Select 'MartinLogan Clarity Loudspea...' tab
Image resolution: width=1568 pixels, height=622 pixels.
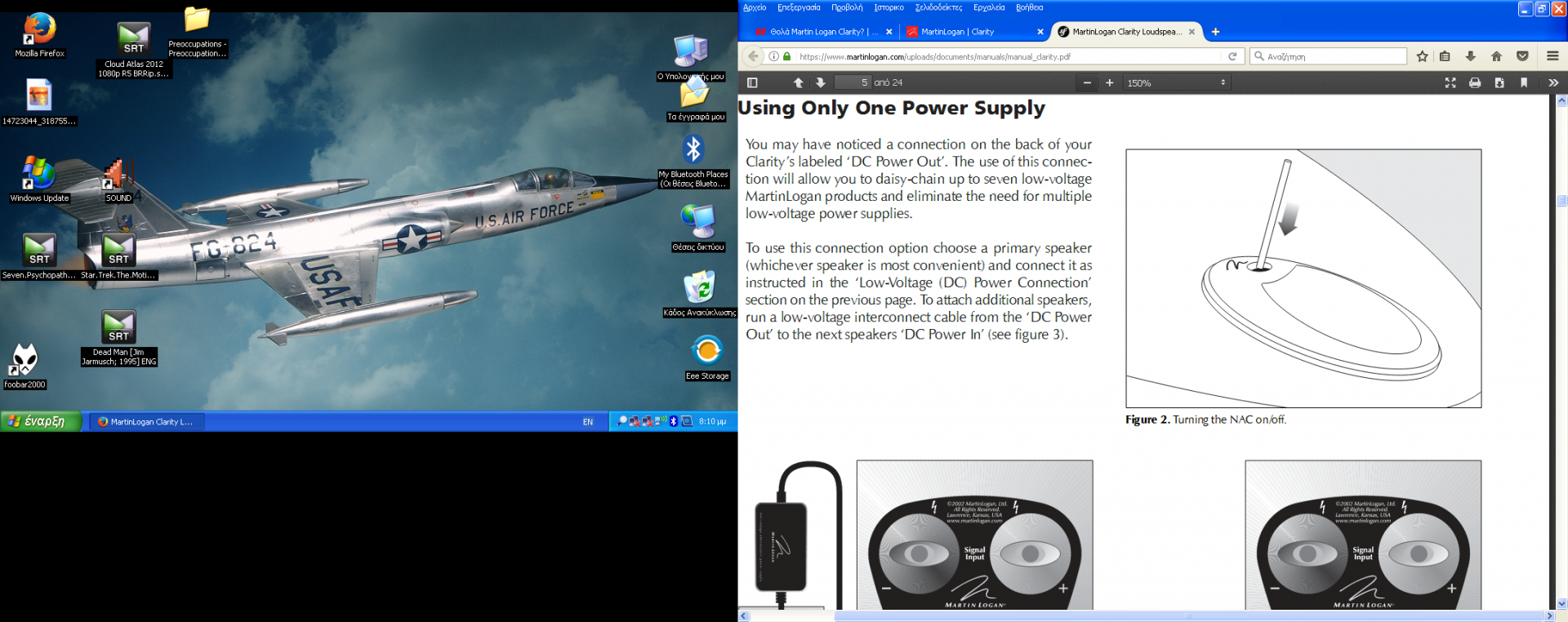coord(1125,32)
